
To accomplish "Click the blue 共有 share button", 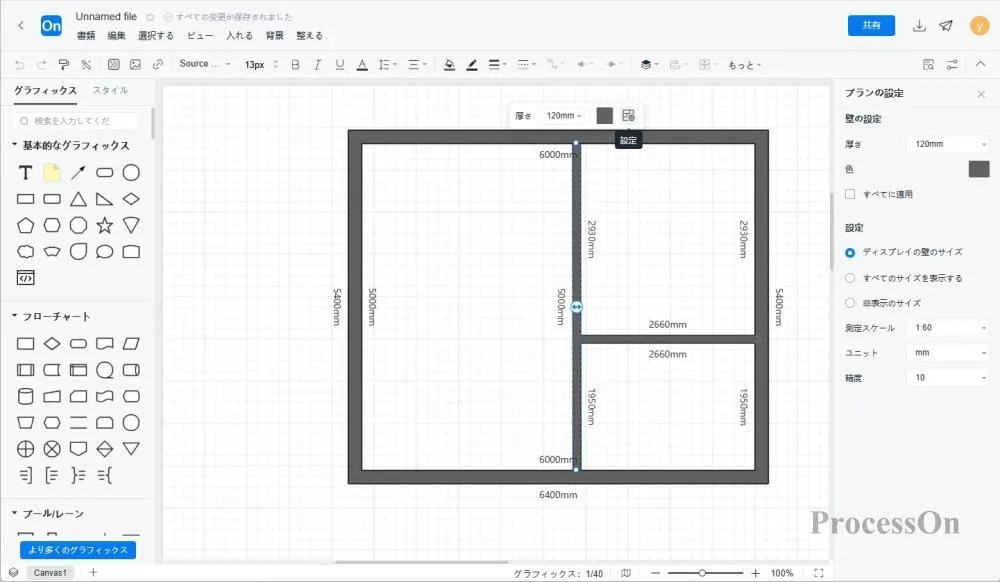I will click(x=871, y=25).
